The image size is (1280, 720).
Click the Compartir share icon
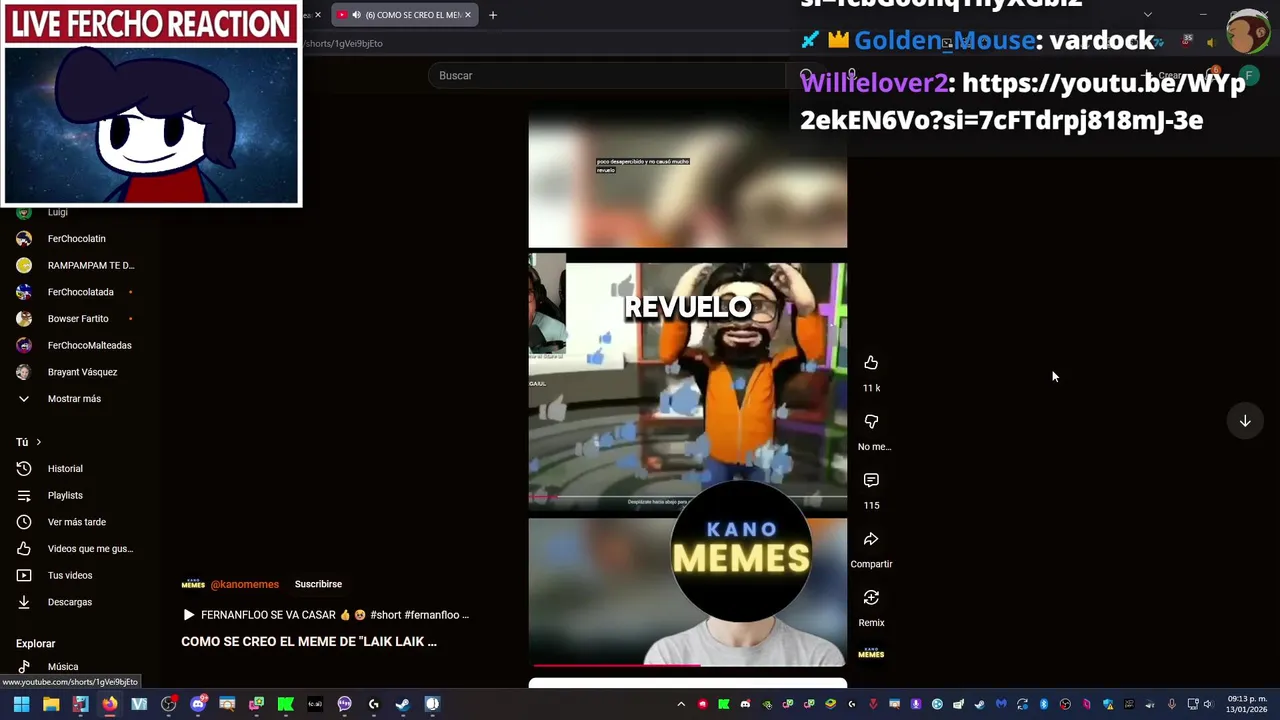(871, 539)
